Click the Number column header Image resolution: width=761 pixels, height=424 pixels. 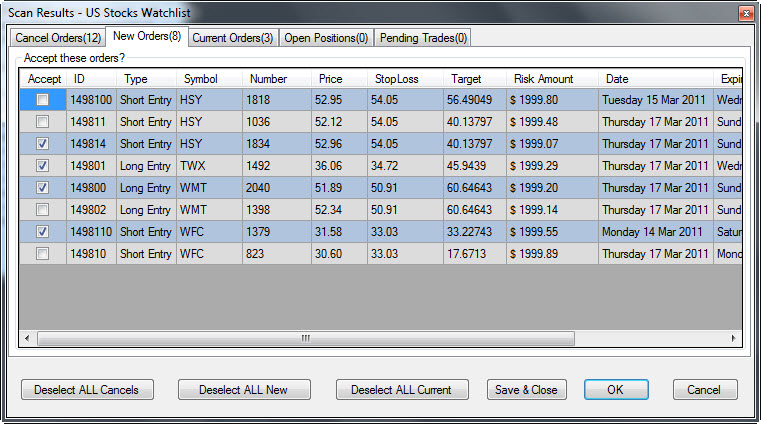[277, 79]
